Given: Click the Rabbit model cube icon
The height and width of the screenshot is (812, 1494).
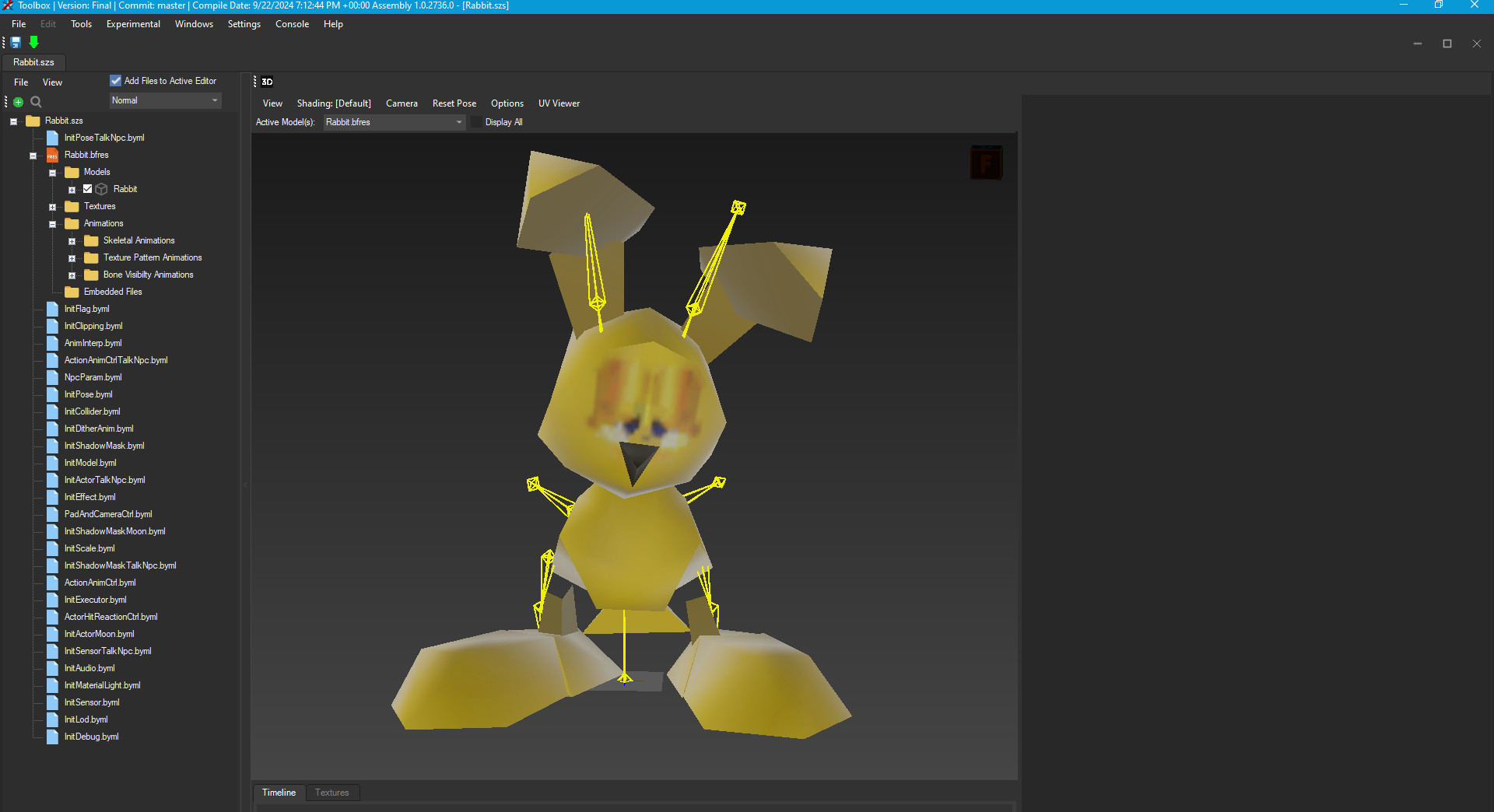Looking at the screenshot, I should pos(101,189).
